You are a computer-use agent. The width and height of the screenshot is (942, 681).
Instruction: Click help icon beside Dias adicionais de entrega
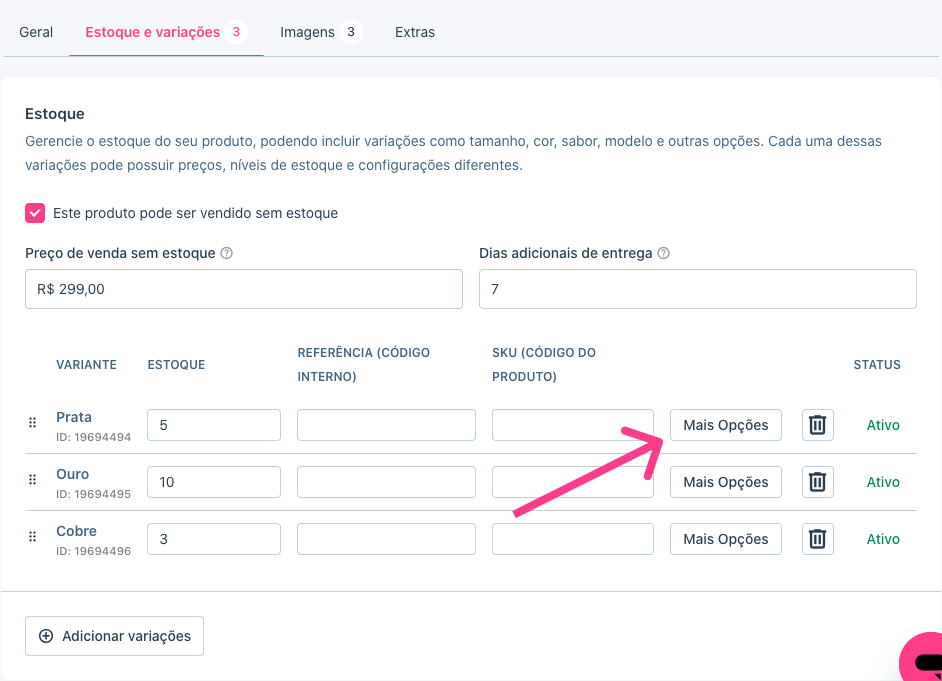coord(663,253)
